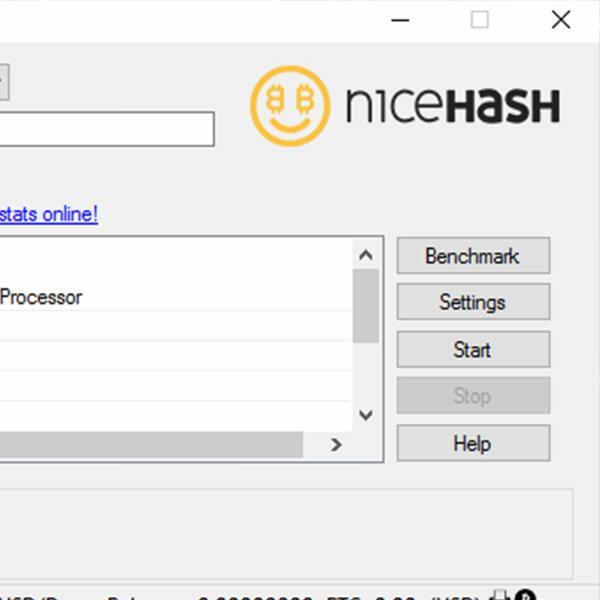
Task: Focus the text input field below the dropdown
Action: tap(107, 129)
